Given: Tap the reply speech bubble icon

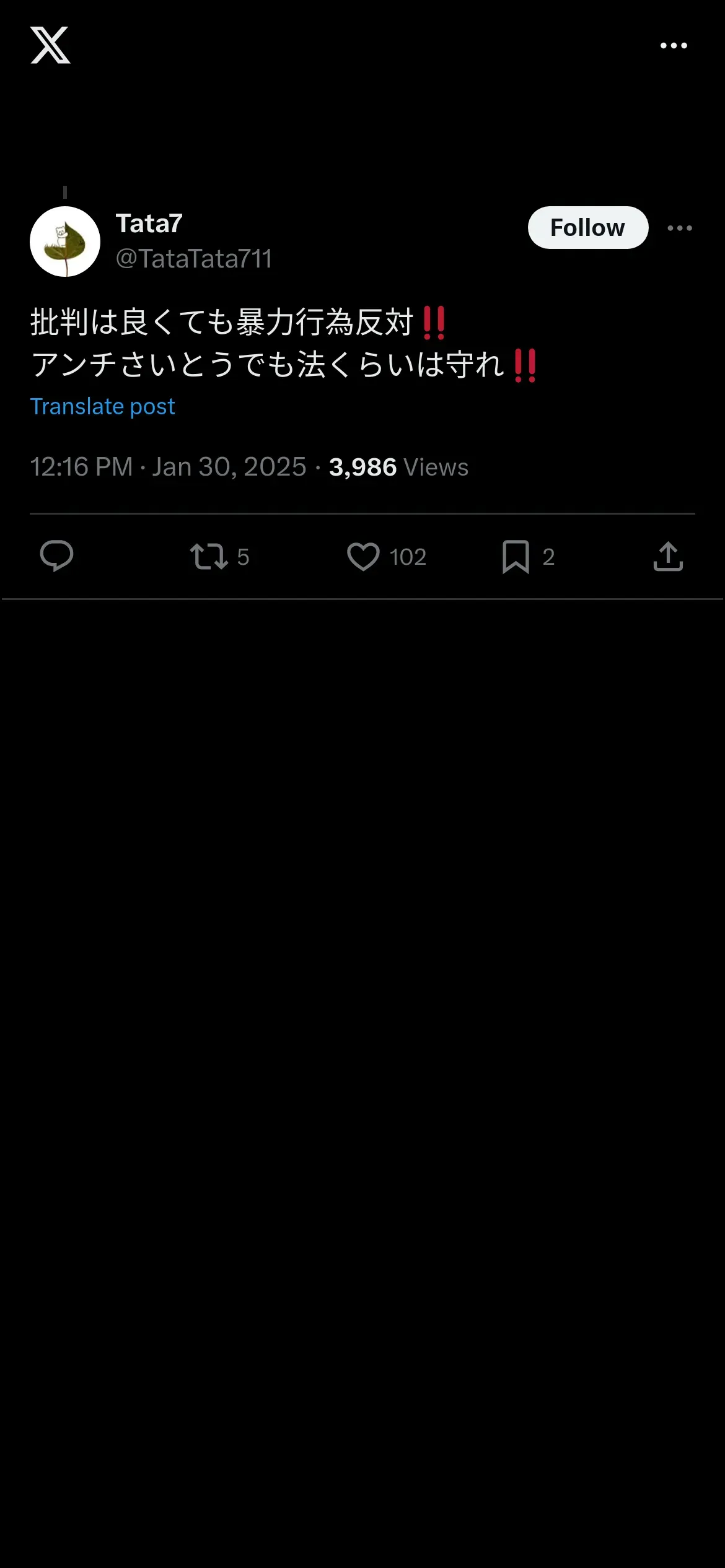Looking at the screenshot, I should (x=56, y=556).
